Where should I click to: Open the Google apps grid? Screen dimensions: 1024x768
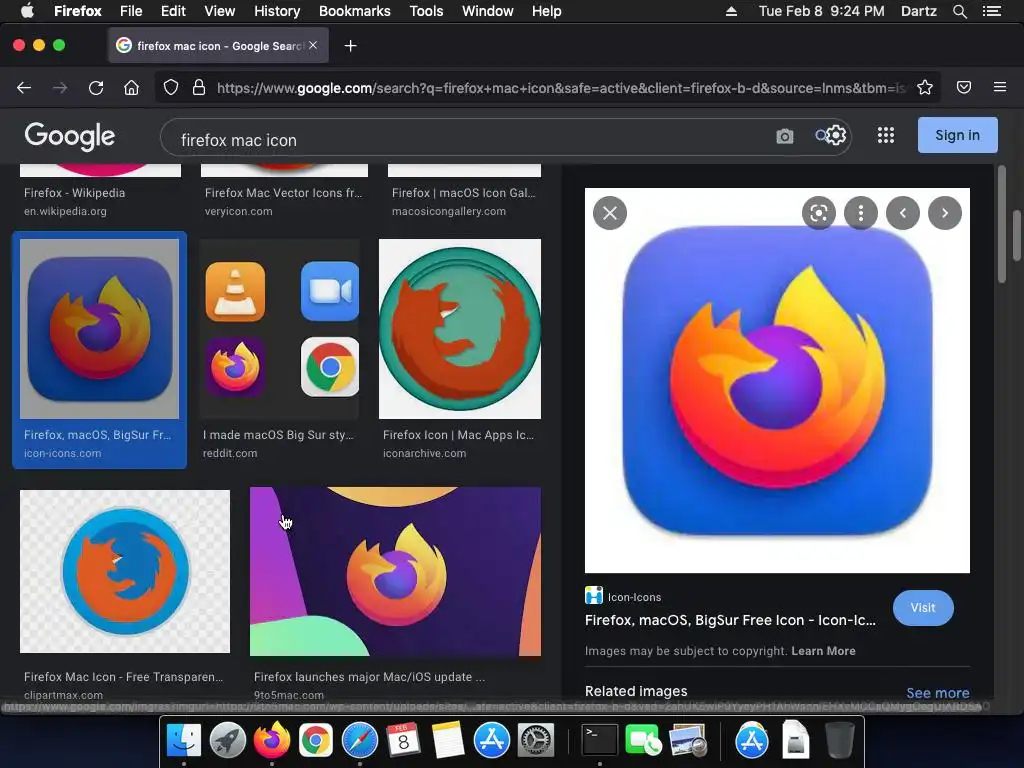pyautogui.click(x=886, y=135)
